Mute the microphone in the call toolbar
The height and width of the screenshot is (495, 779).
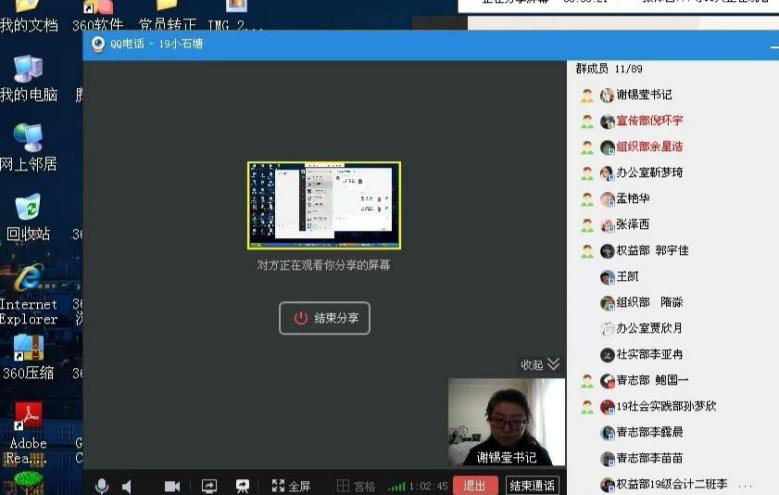coord(101,486)
